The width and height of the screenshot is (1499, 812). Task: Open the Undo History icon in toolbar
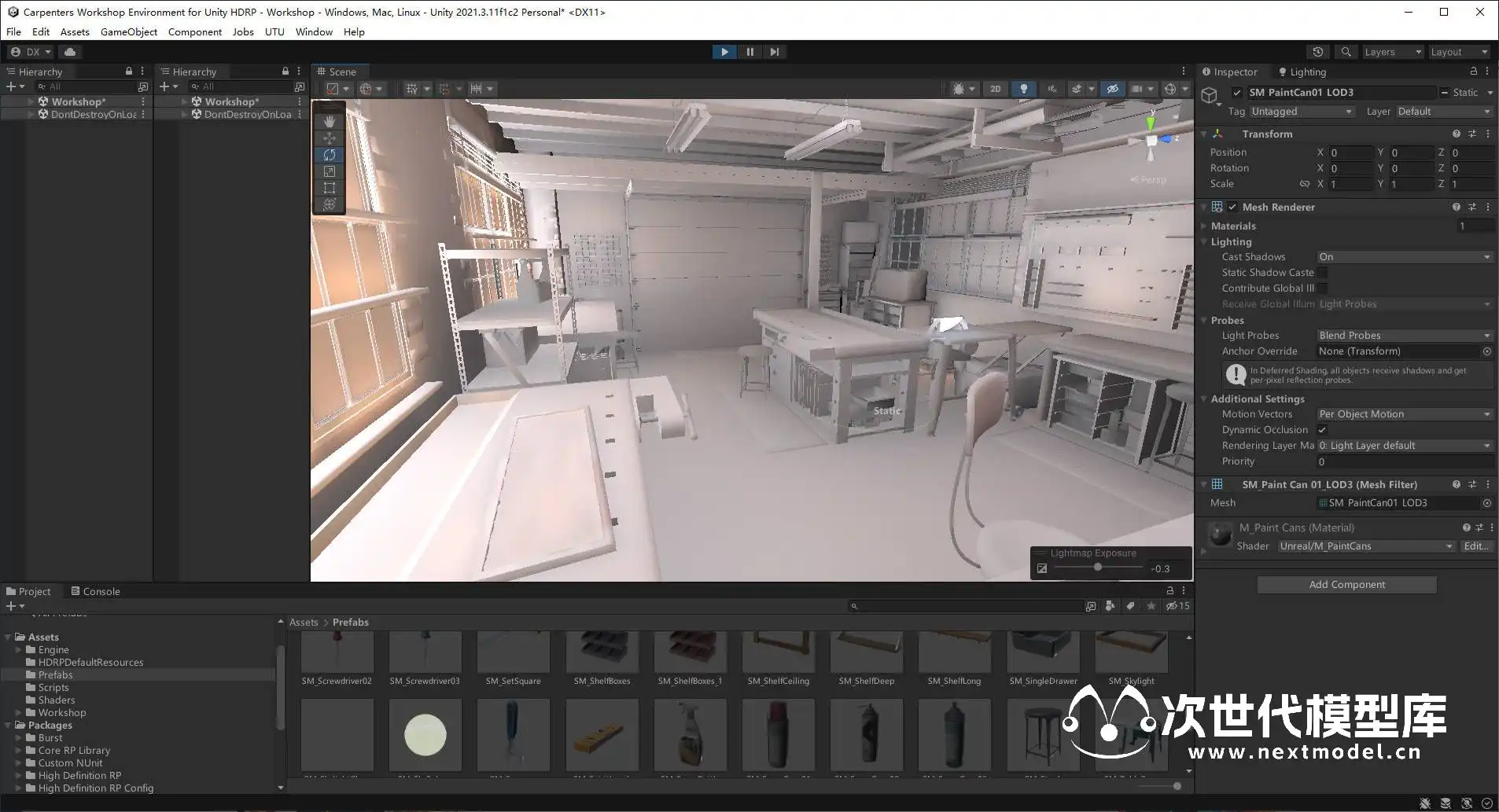[x=1318, y=52]
